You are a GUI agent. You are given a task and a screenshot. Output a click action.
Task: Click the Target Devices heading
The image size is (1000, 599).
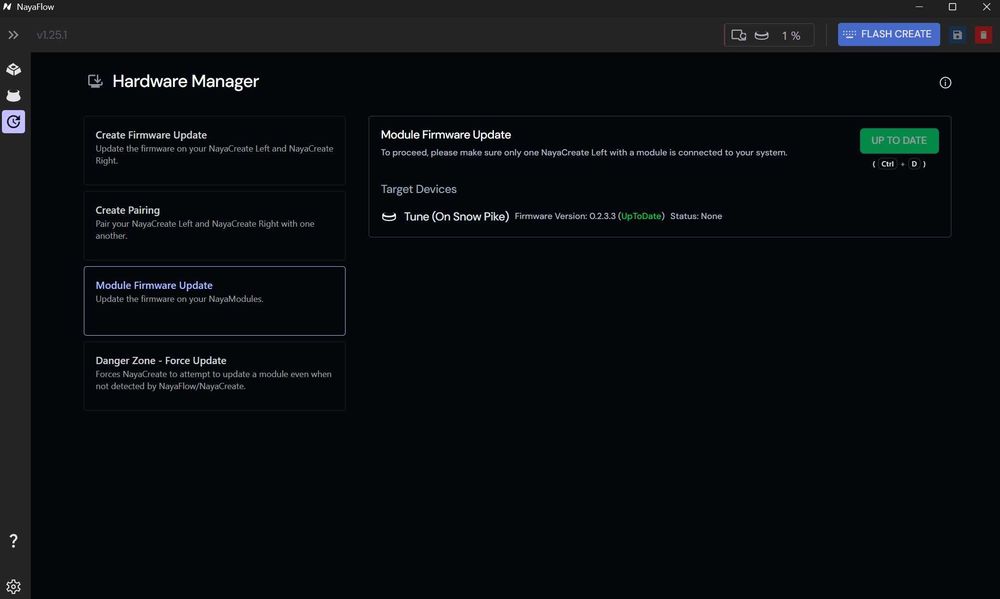(418, 189)
